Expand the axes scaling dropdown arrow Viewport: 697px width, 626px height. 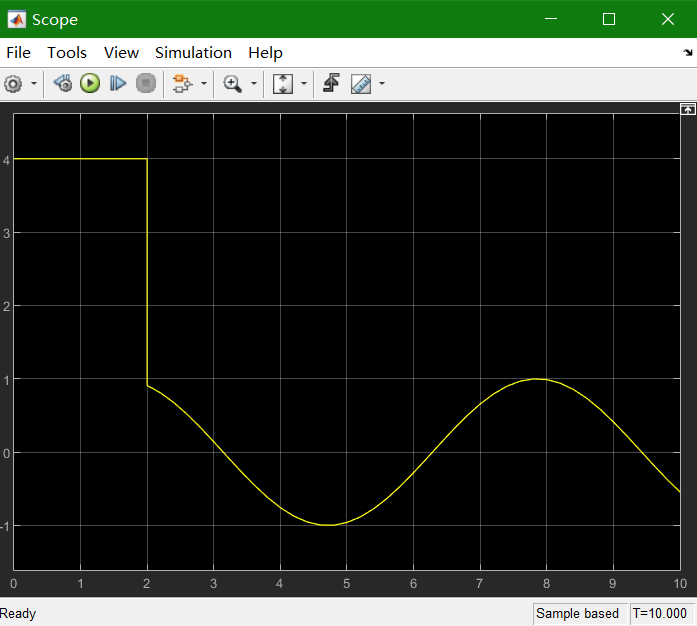[x=304, y=83]
